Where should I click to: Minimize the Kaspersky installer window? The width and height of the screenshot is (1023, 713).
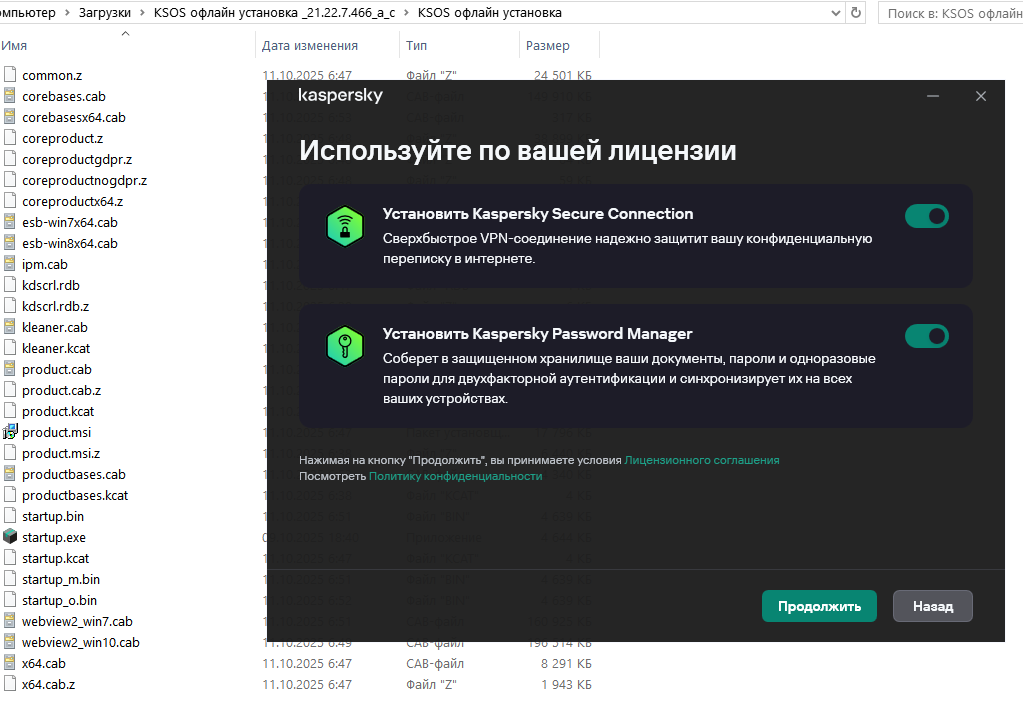pos(933,96)
